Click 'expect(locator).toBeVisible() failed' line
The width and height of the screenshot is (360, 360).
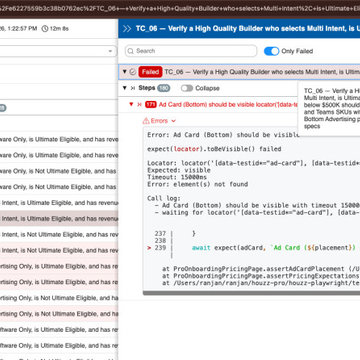[214, 149]
